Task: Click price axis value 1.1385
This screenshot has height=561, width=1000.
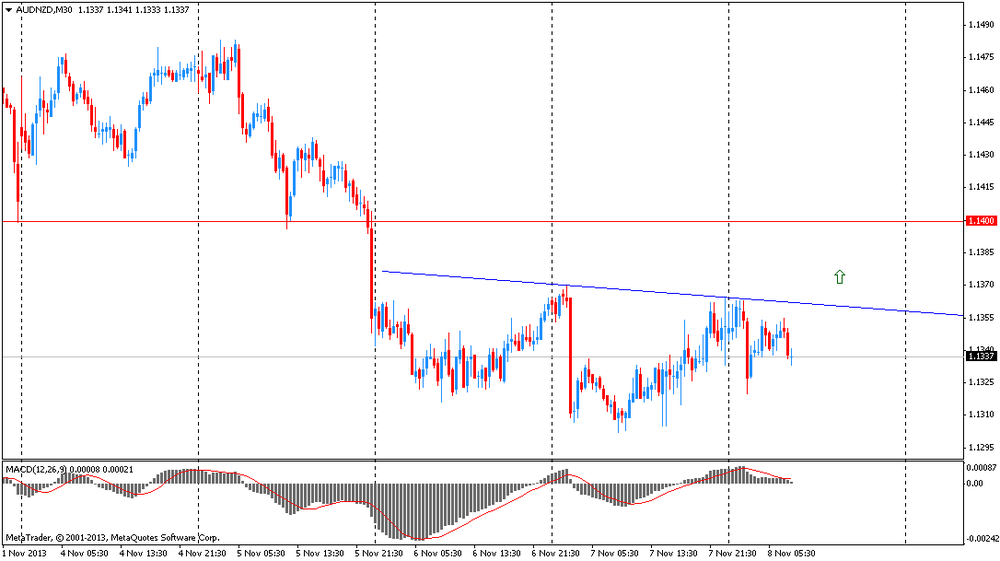Action: 982,252
